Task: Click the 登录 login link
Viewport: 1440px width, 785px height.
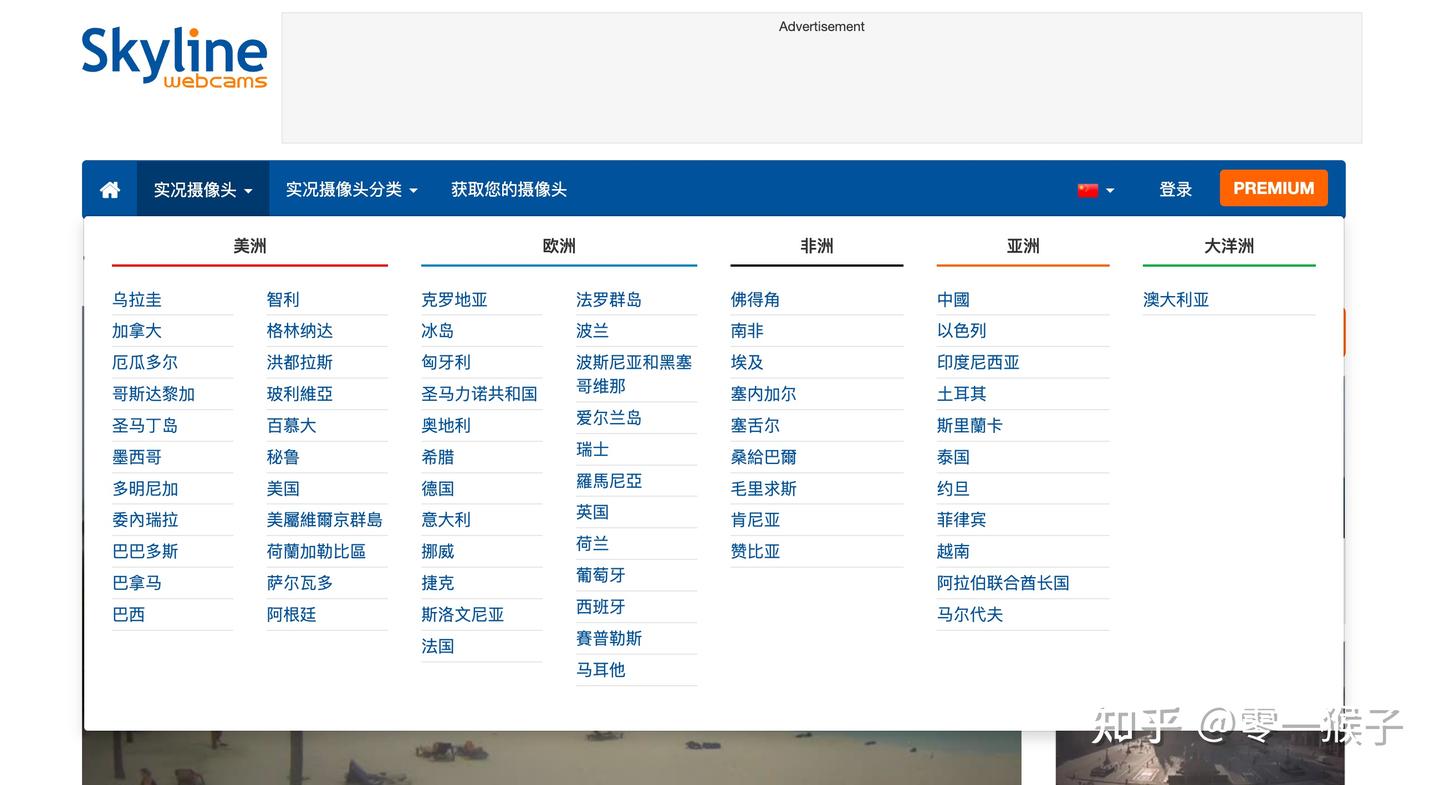Action: coord(1175,190)
